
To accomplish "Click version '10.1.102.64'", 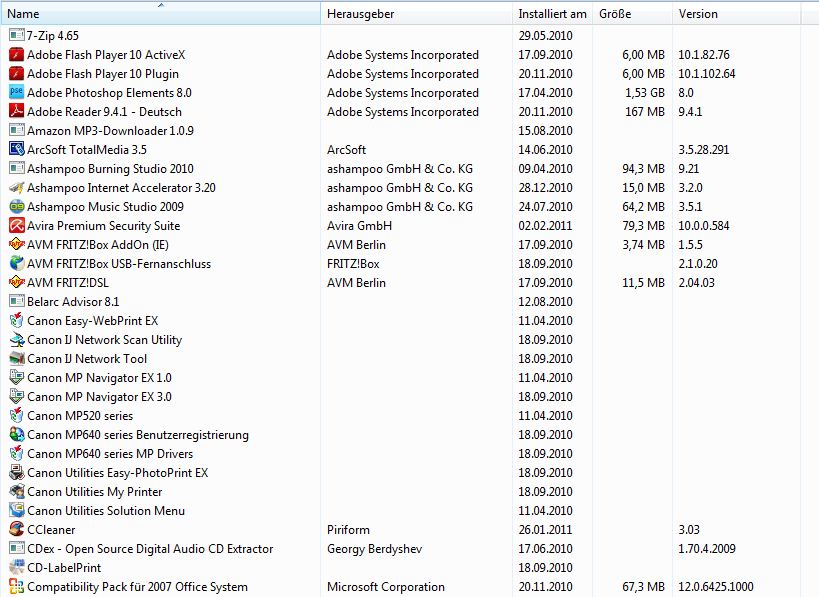I will click(x=707, y=74).
